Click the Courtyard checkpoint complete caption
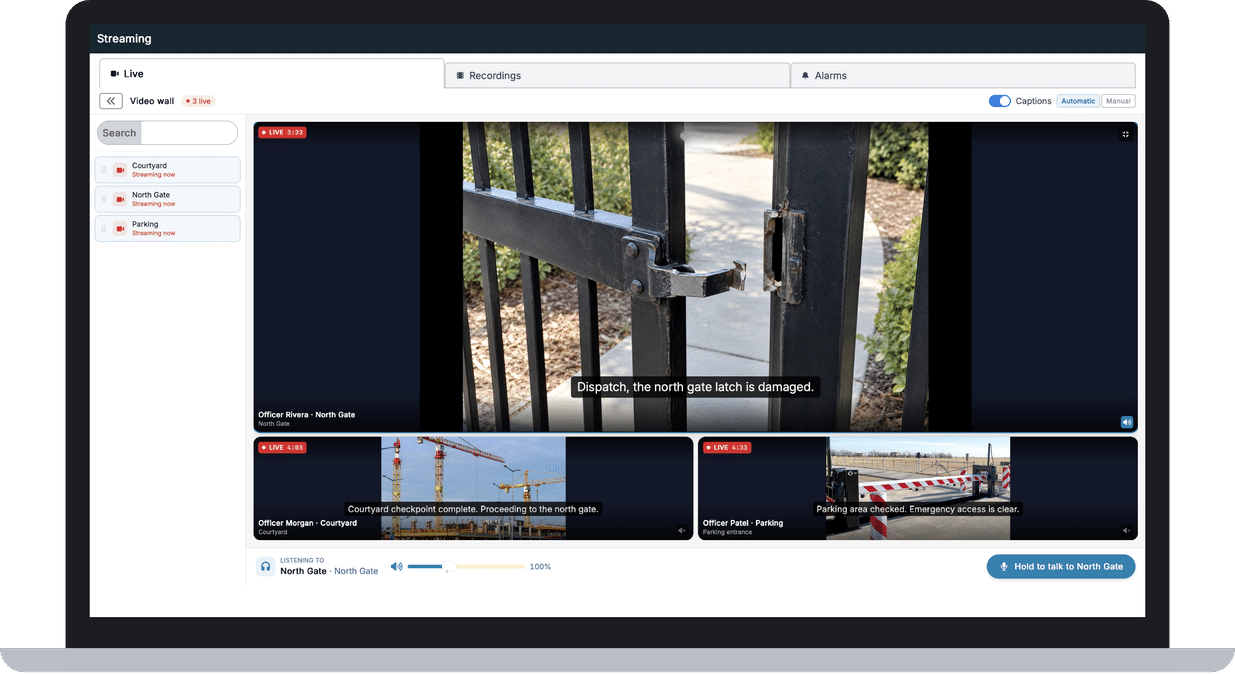Image resolution: width=1235 pixels, height=674 pixels. tap(473, 509)
